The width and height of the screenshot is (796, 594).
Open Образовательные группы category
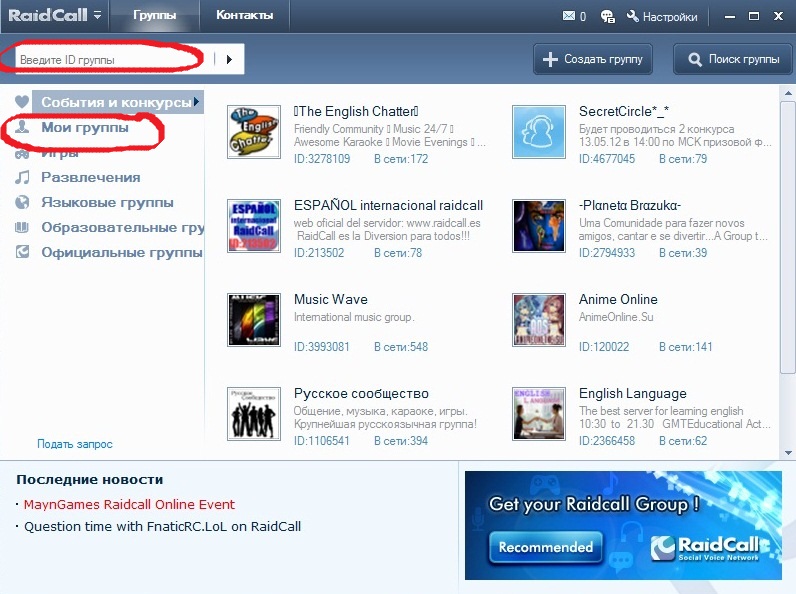point(122,227)
